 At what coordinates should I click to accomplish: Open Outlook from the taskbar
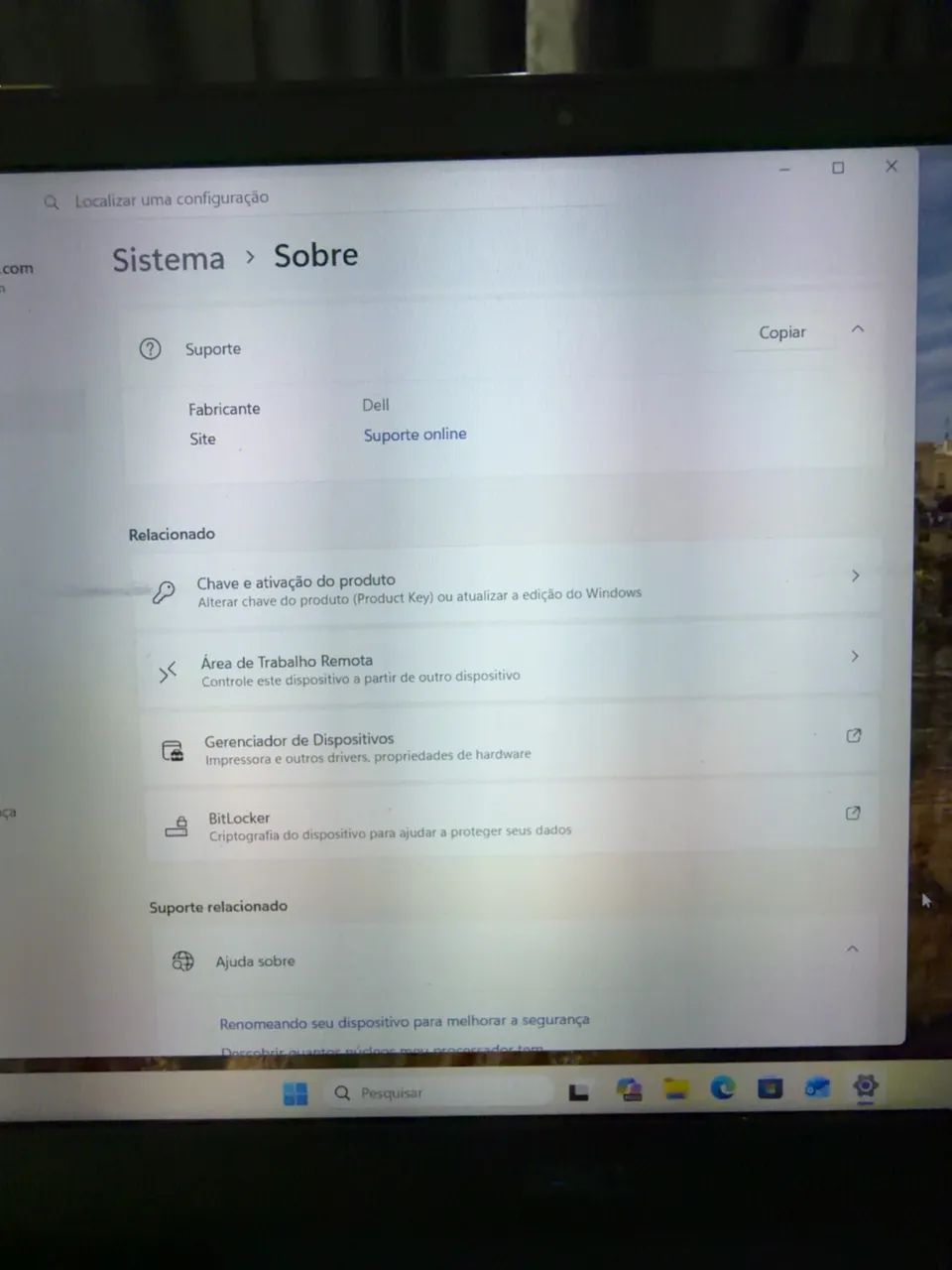817,1087
